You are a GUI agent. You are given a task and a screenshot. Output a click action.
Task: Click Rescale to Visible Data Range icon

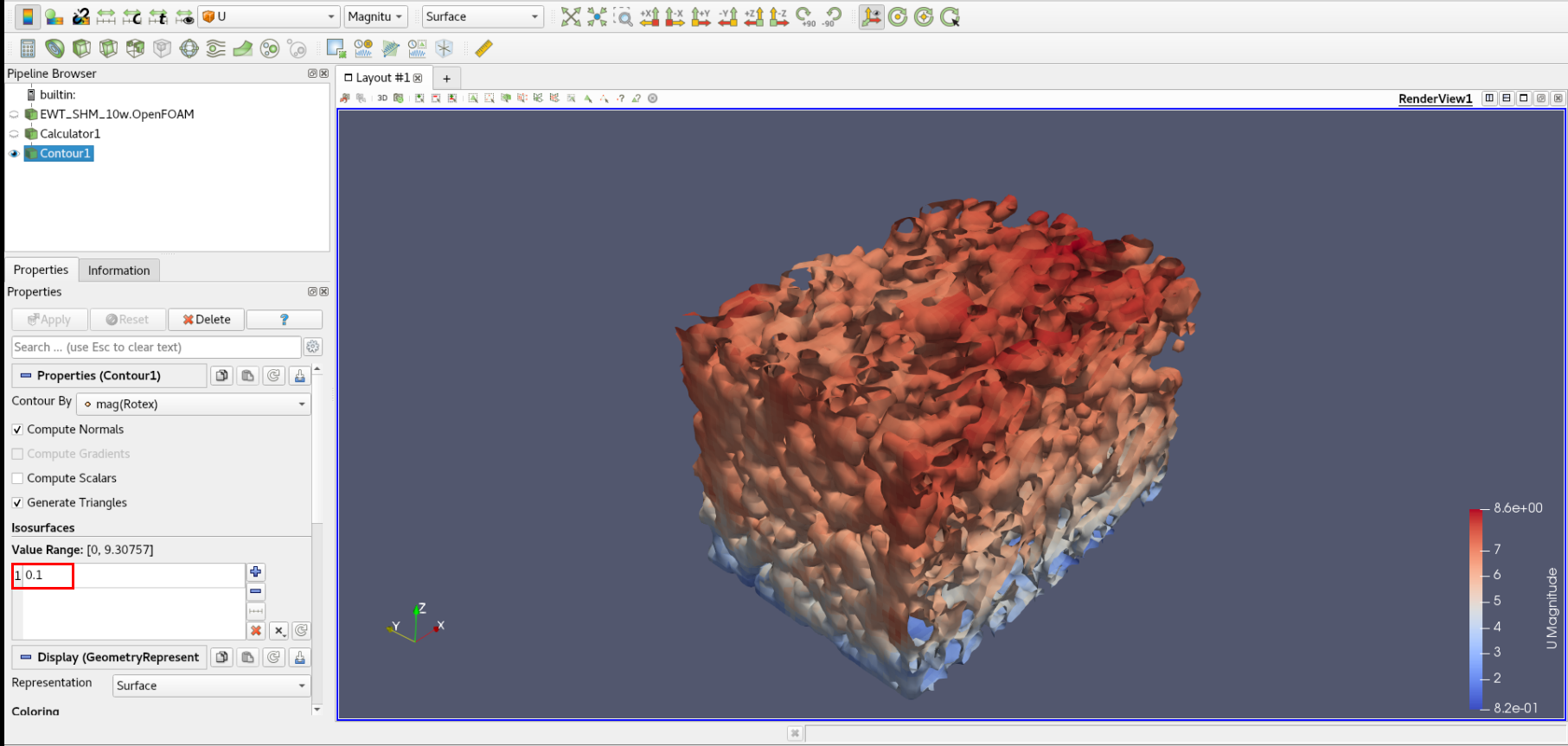point(184,16)
